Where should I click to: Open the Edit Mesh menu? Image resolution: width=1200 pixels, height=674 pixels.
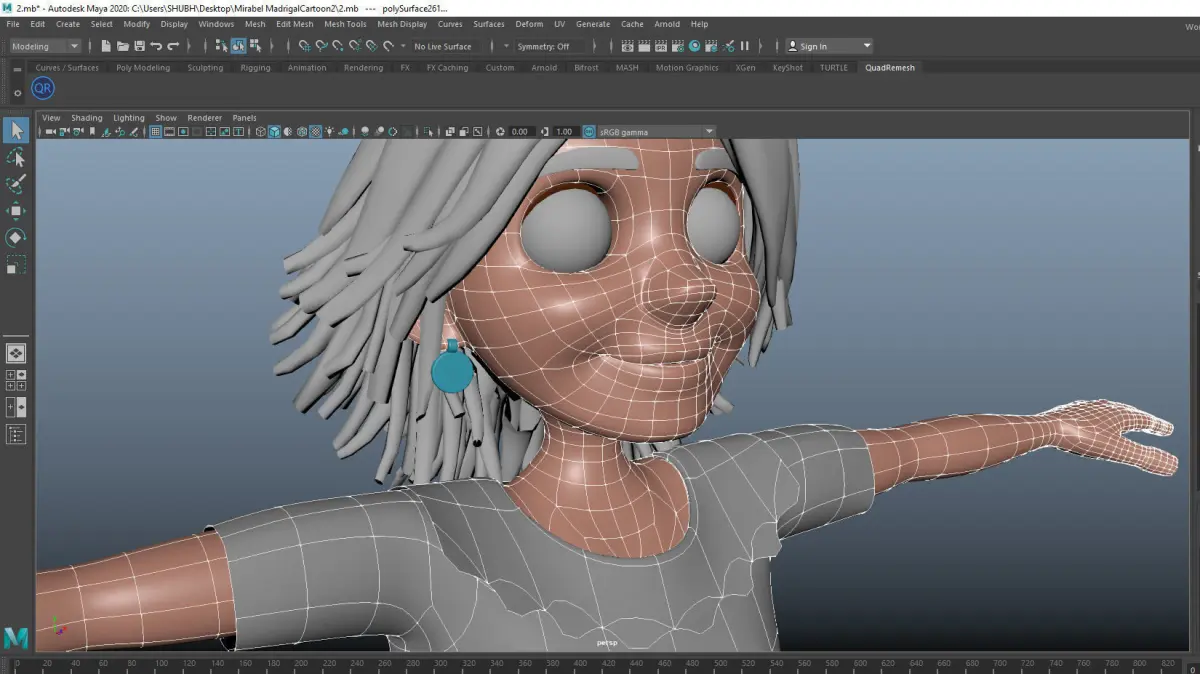tap(294, 24)
